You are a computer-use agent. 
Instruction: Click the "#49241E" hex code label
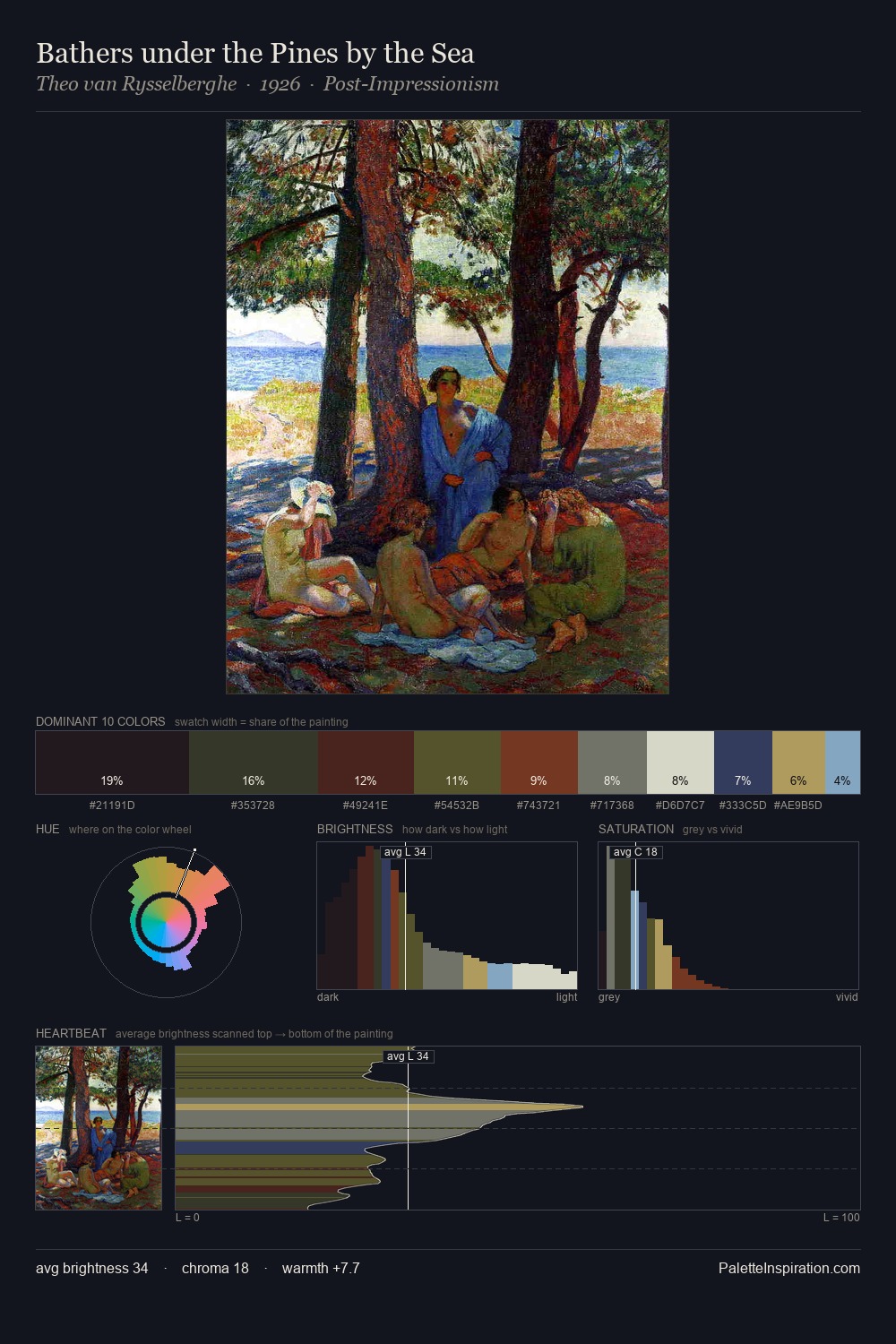tap(366, 806)
